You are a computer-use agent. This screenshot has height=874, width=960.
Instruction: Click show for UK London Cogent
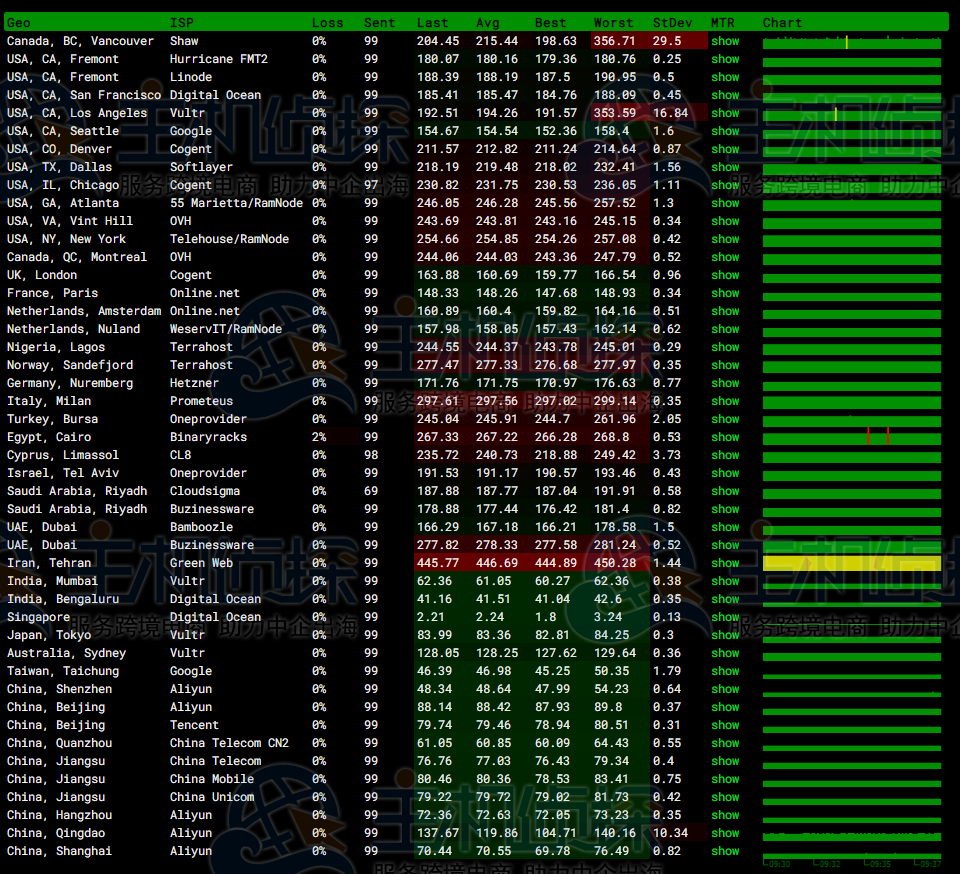pyautogui.click(x=725, y=275)
